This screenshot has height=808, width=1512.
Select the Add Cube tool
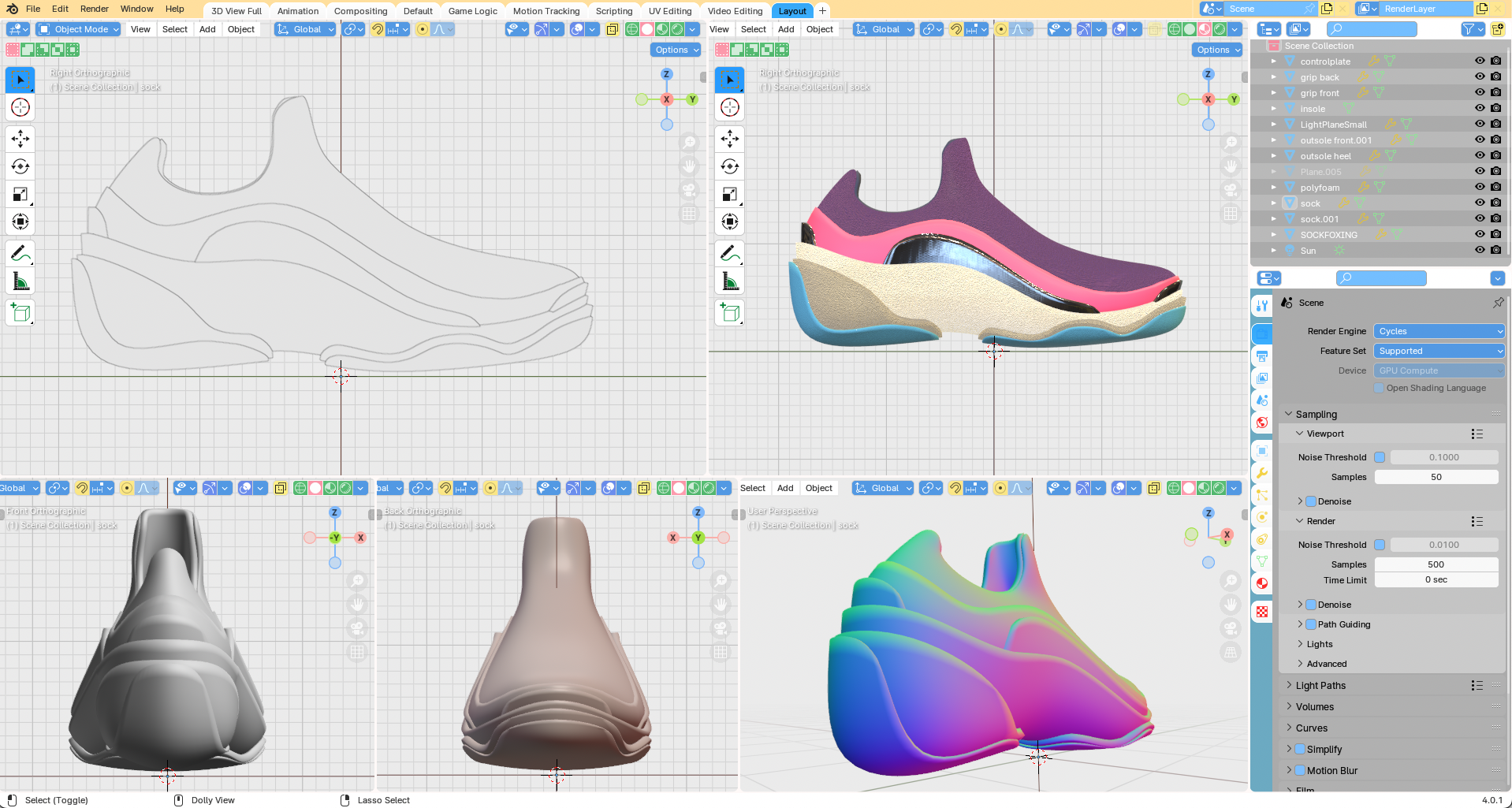[20, 313]
